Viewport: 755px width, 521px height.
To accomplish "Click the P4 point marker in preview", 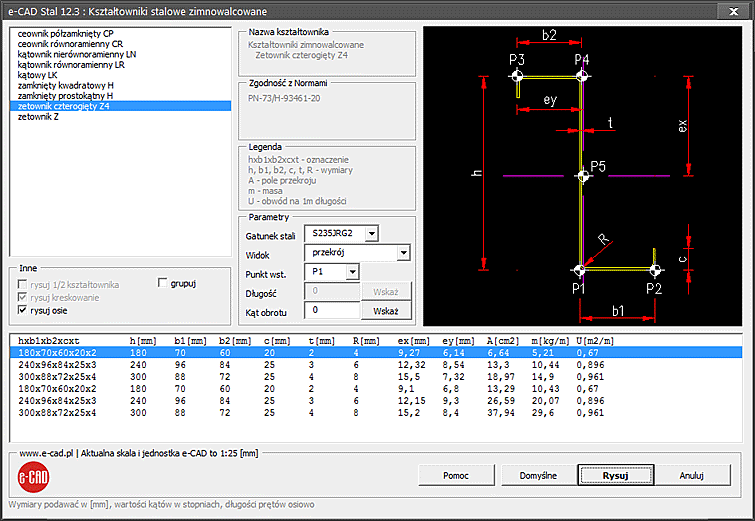I will coord(582,76).
